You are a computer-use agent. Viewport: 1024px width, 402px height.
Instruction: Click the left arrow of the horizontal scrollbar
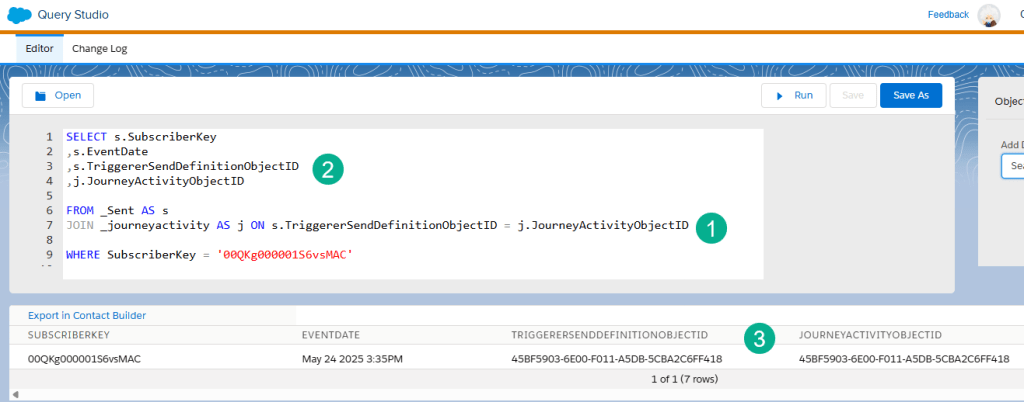(x=15, y=395)
